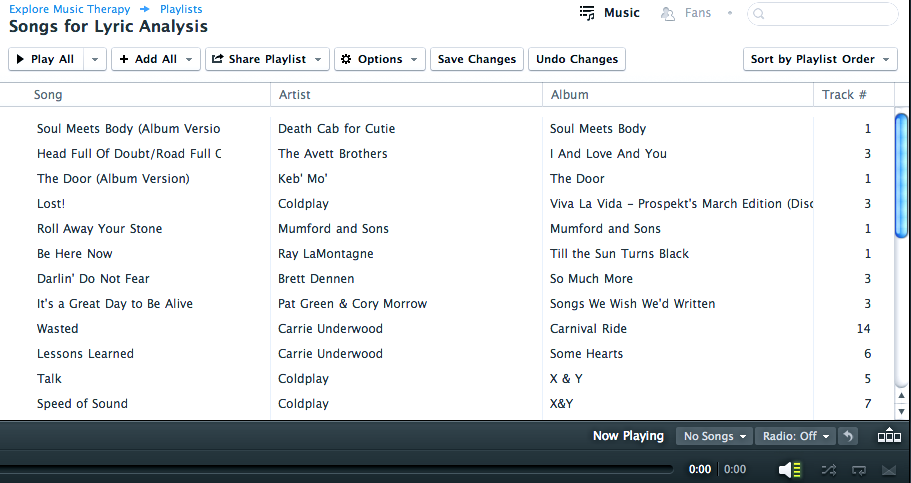Viewport: 911px width, 483px height.
Task: Click the playback progress bar
Action: 337,469
